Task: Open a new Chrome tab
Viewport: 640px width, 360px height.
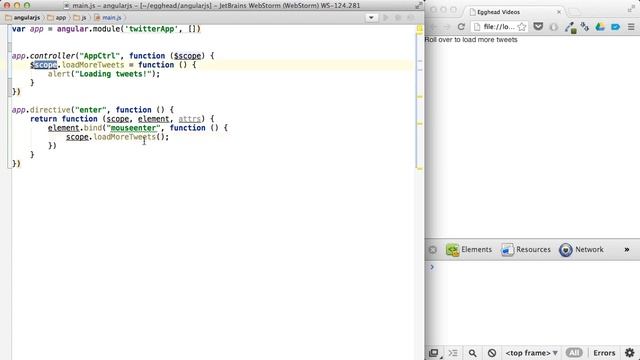Action: 574,12
